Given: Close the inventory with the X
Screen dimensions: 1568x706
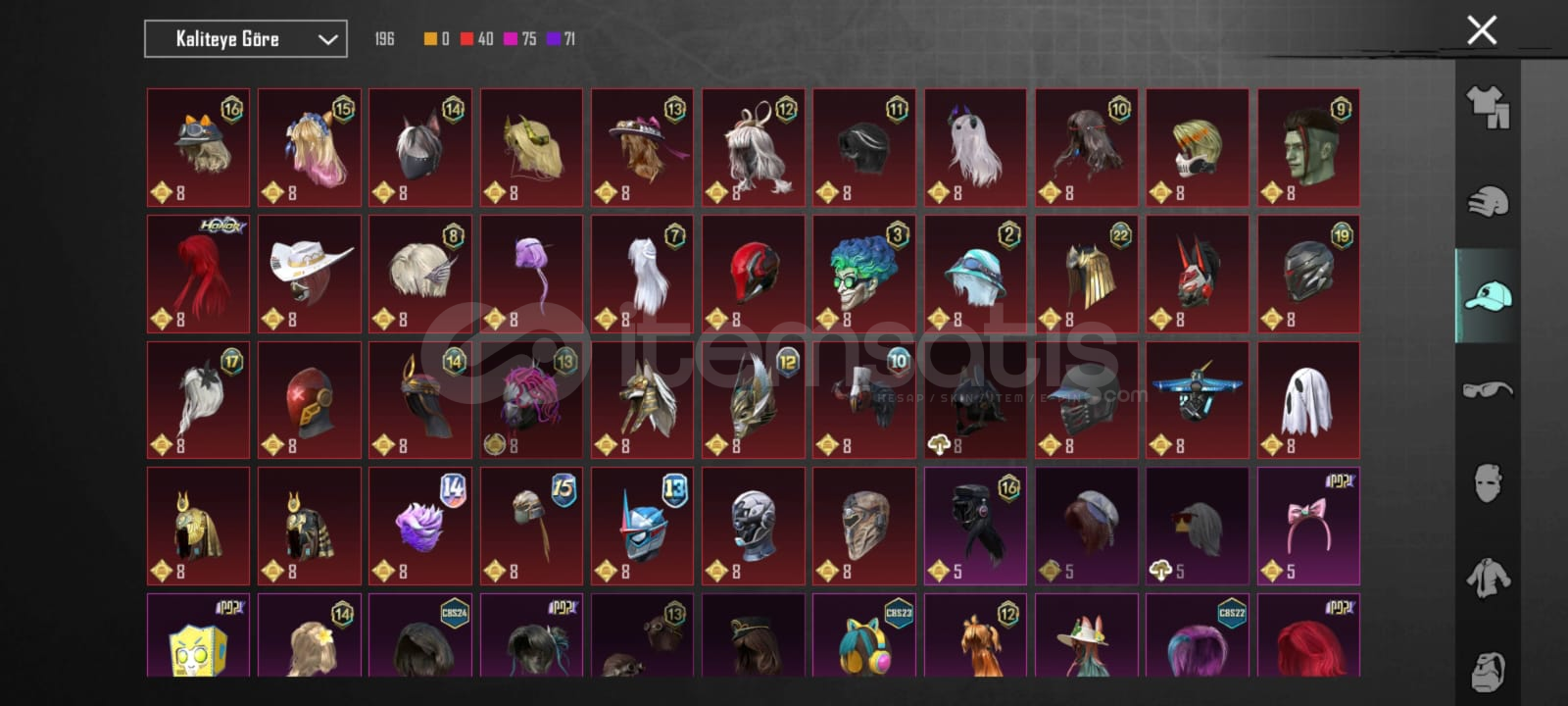Looking at the screenshot, I should point(1482,30).
